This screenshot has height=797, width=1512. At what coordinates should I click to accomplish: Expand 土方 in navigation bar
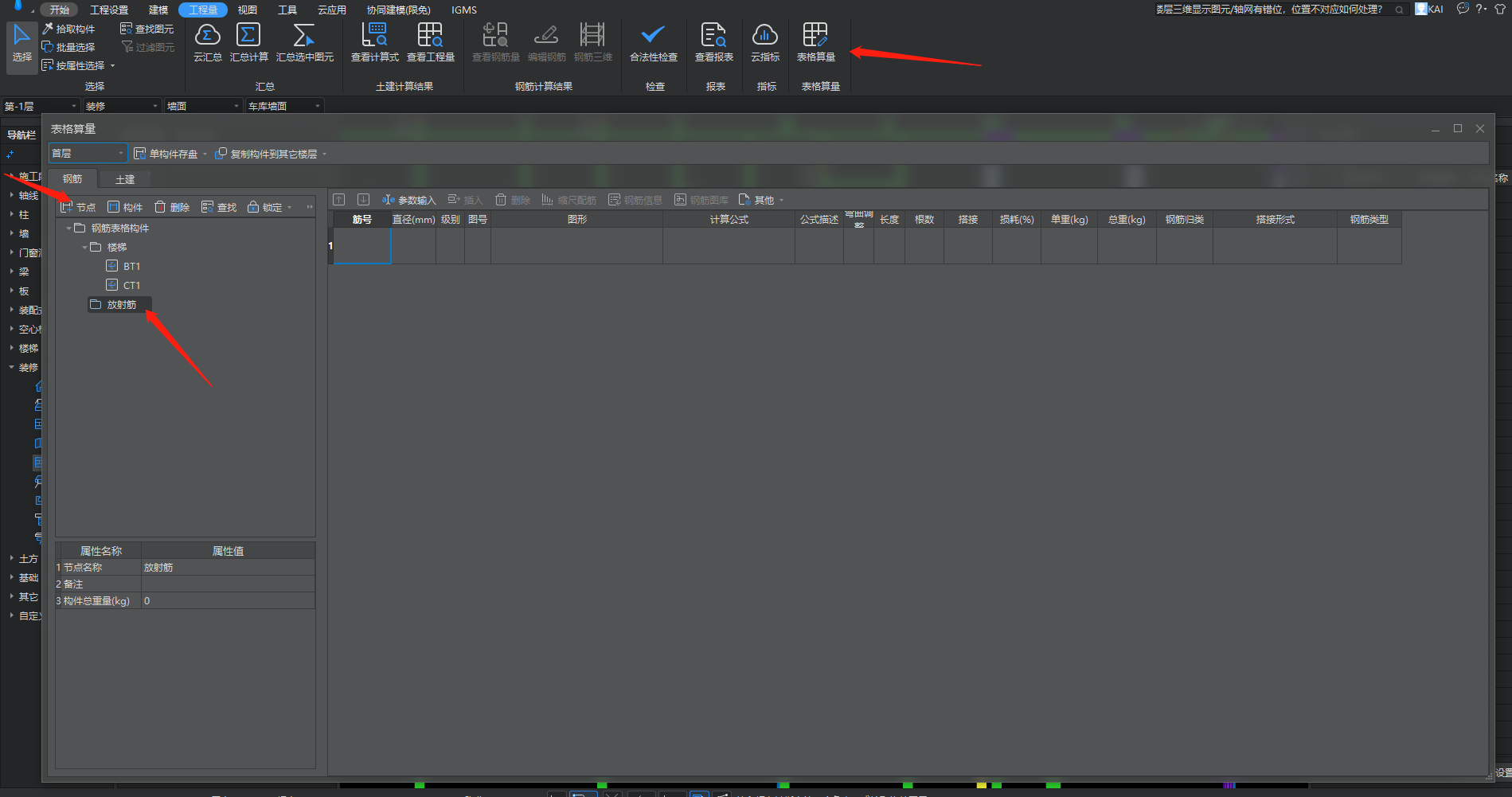(x=11, y=558)
